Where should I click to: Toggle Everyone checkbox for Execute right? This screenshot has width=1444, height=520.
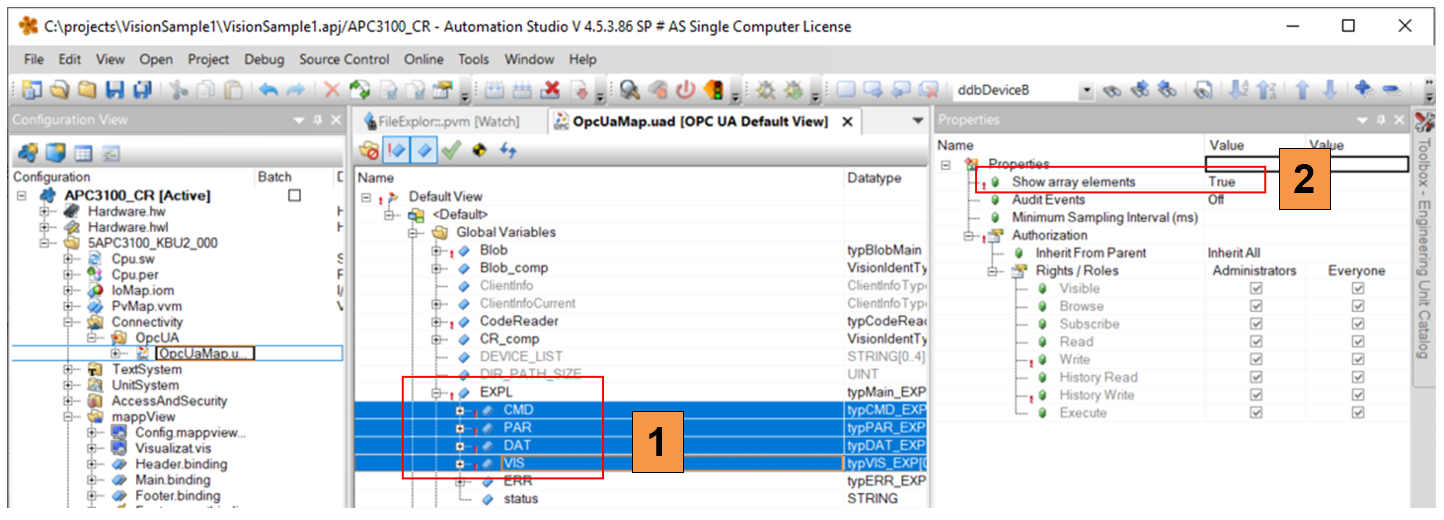(1357, 413)
